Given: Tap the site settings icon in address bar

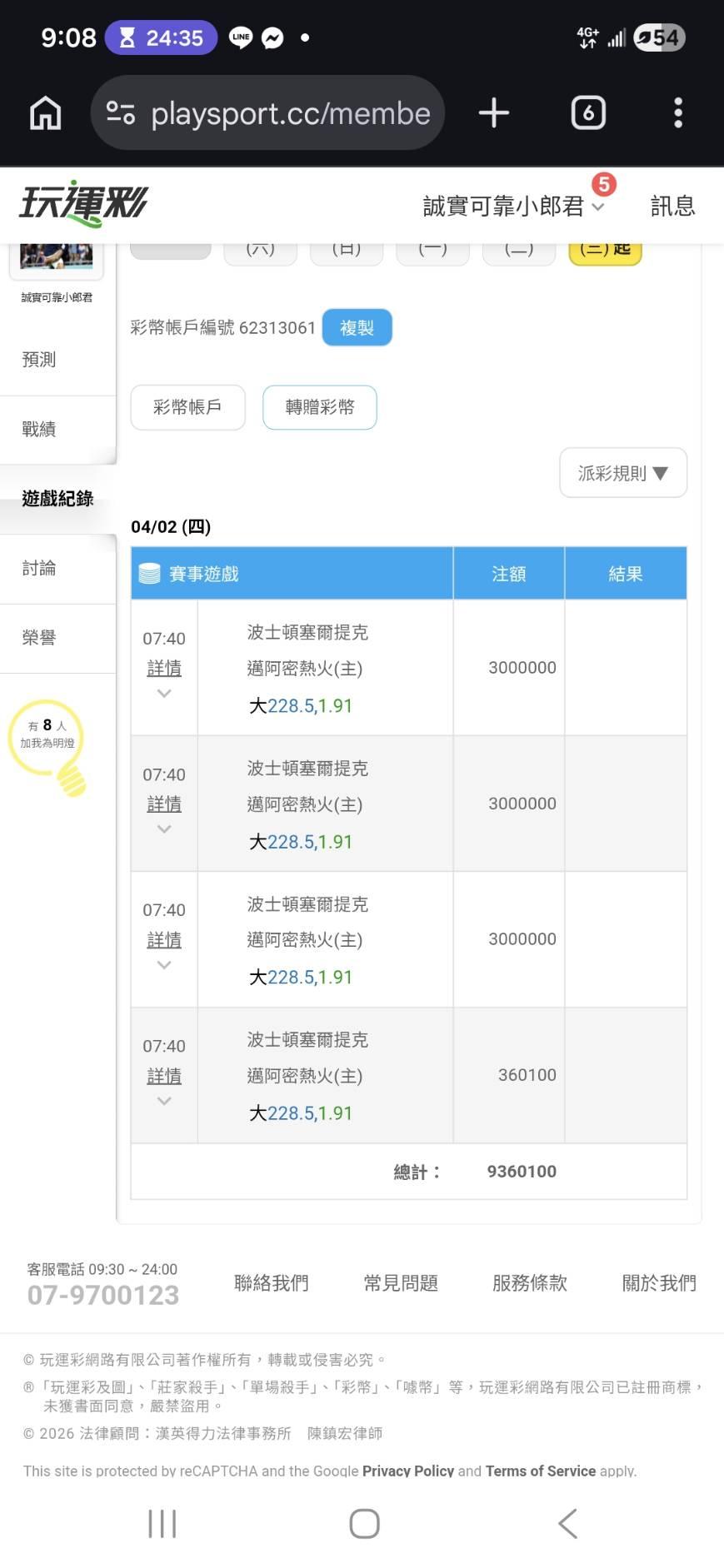Looking at the screenshot, I should (x=121, y=113).
